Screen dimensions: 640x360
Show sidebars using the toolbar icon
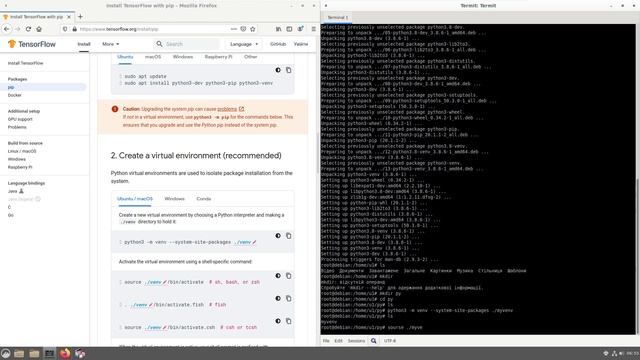pyautogui.click(x=289, y=29)
